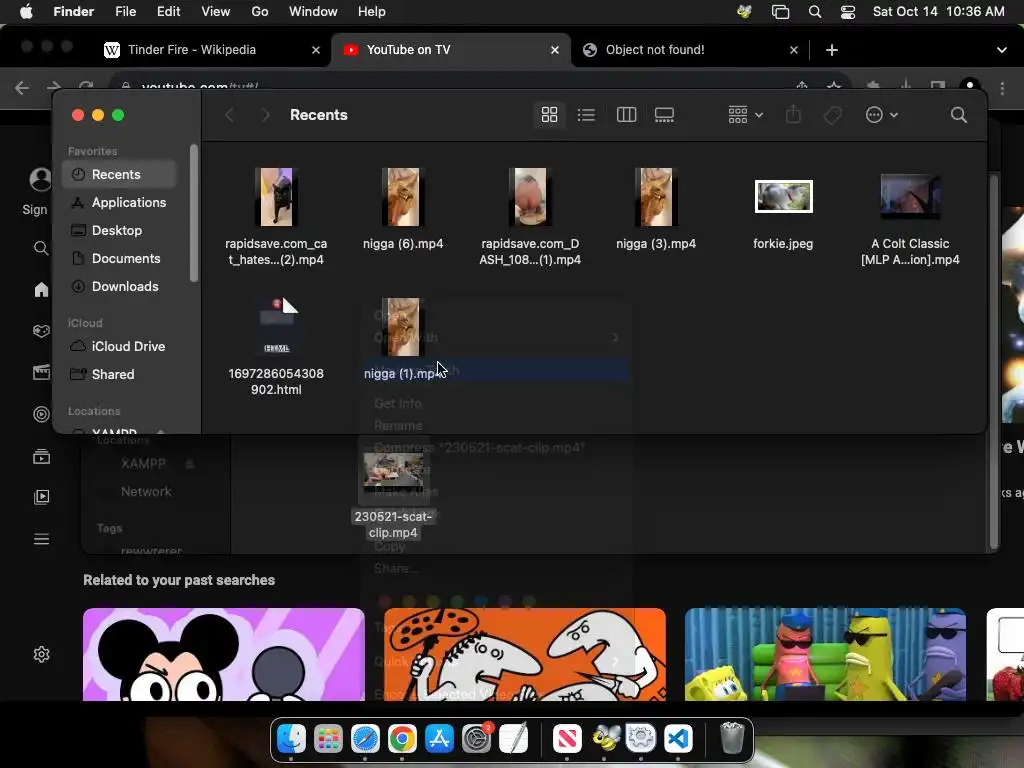This screenshot has width=1024, height=768.
Task: Open Shared in Finder sidebar
Action: pyautogui.click(x=120, y=374)
